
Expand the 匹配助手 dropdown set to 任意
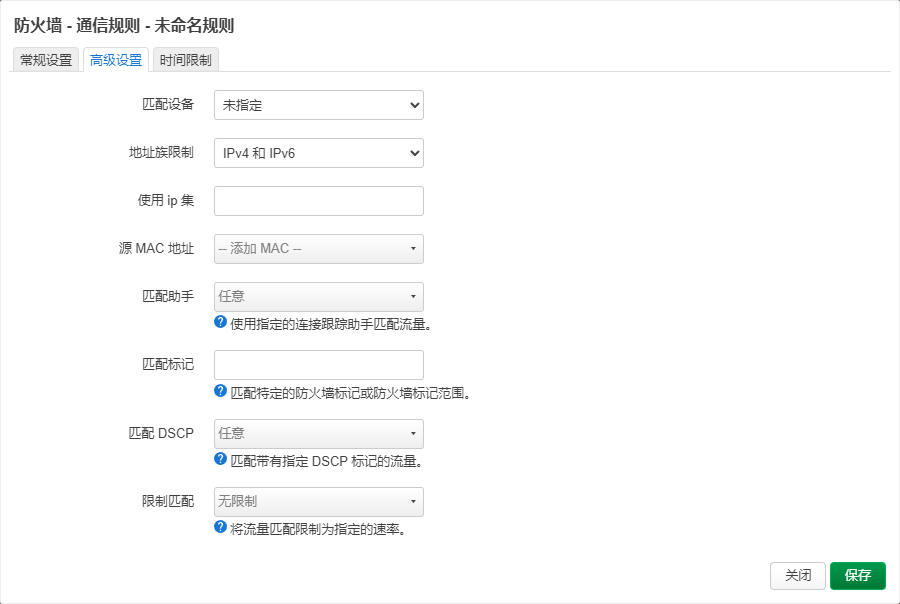[x=318, y=297]
